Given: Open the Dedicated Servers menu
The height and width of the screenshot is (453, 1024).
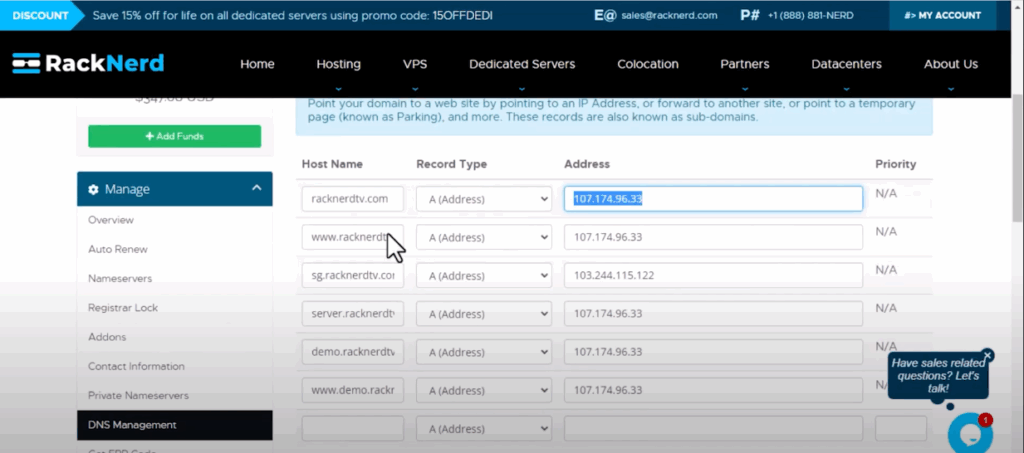Looking at the screenshot, I should pos(522,64).
